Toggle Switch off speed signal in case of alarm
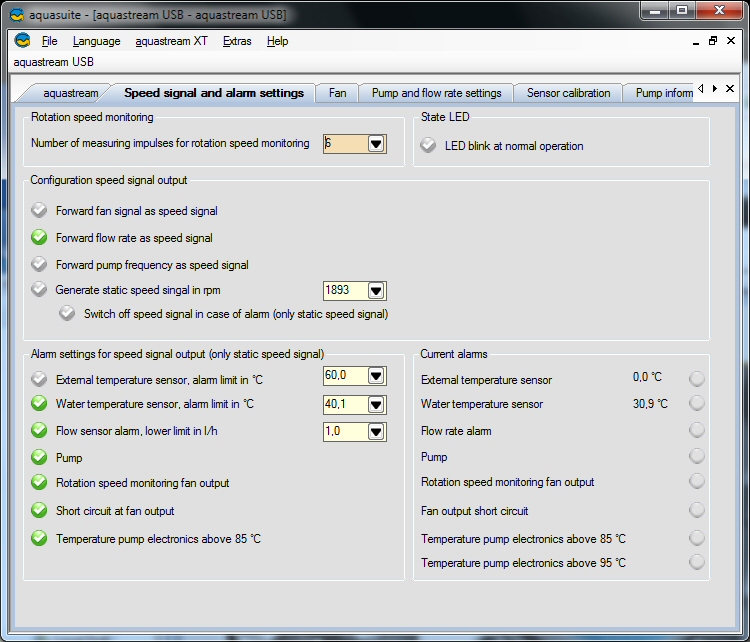 [x=67, y=313]
